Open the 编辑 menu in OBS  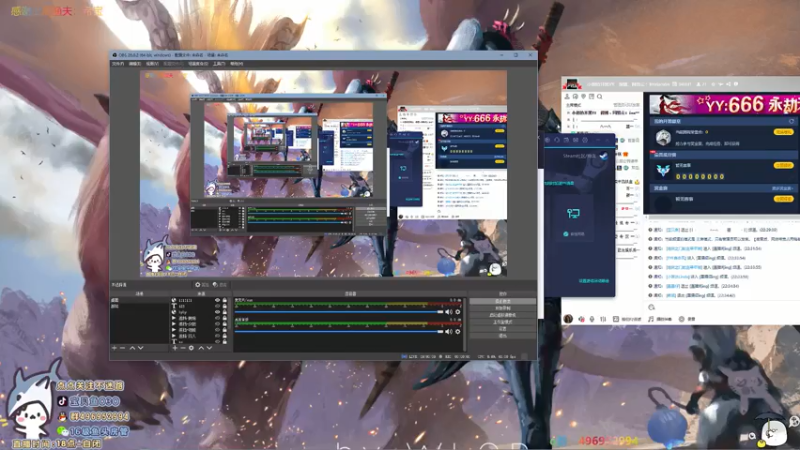coord(135,64)
